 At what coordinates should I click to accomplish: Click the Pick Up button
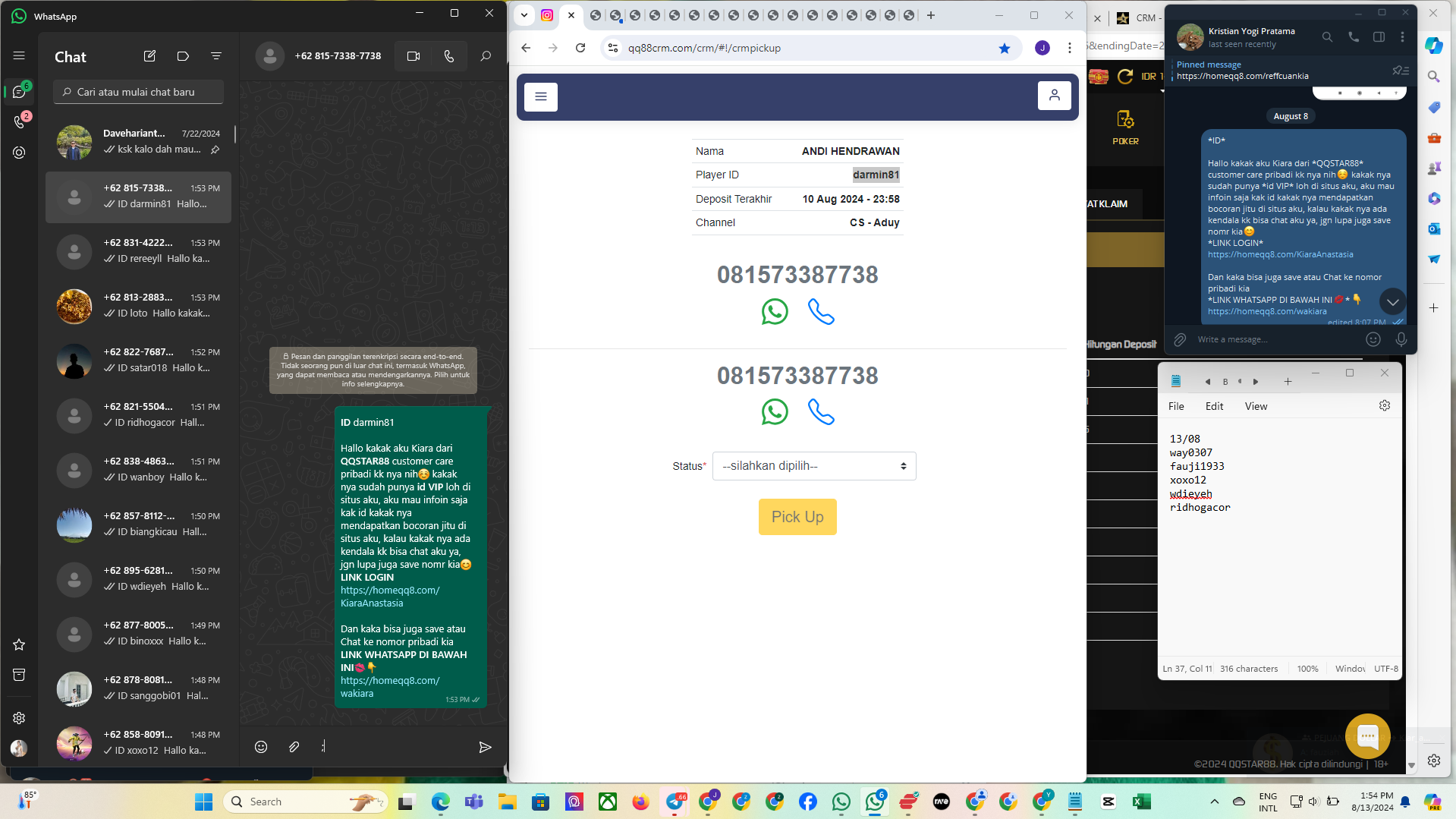797,517
